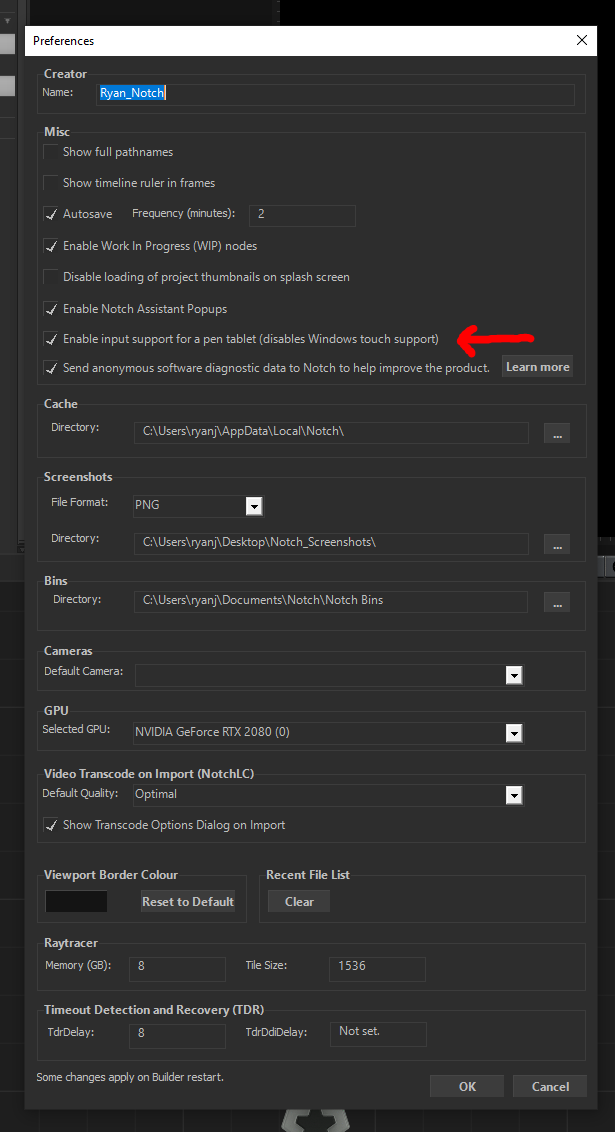Click the Autosave Frequency minutes field

pos(302,215)
